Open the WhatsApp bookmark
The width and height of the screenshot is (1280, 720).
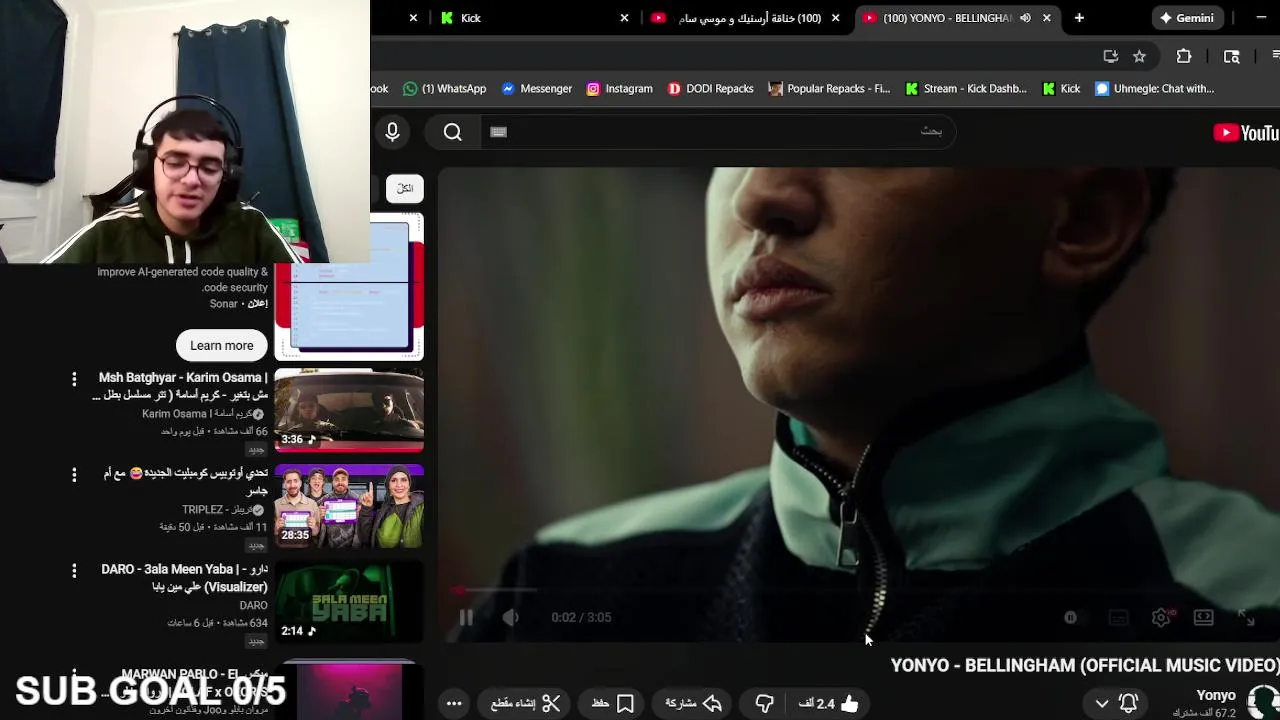point(444,89)
